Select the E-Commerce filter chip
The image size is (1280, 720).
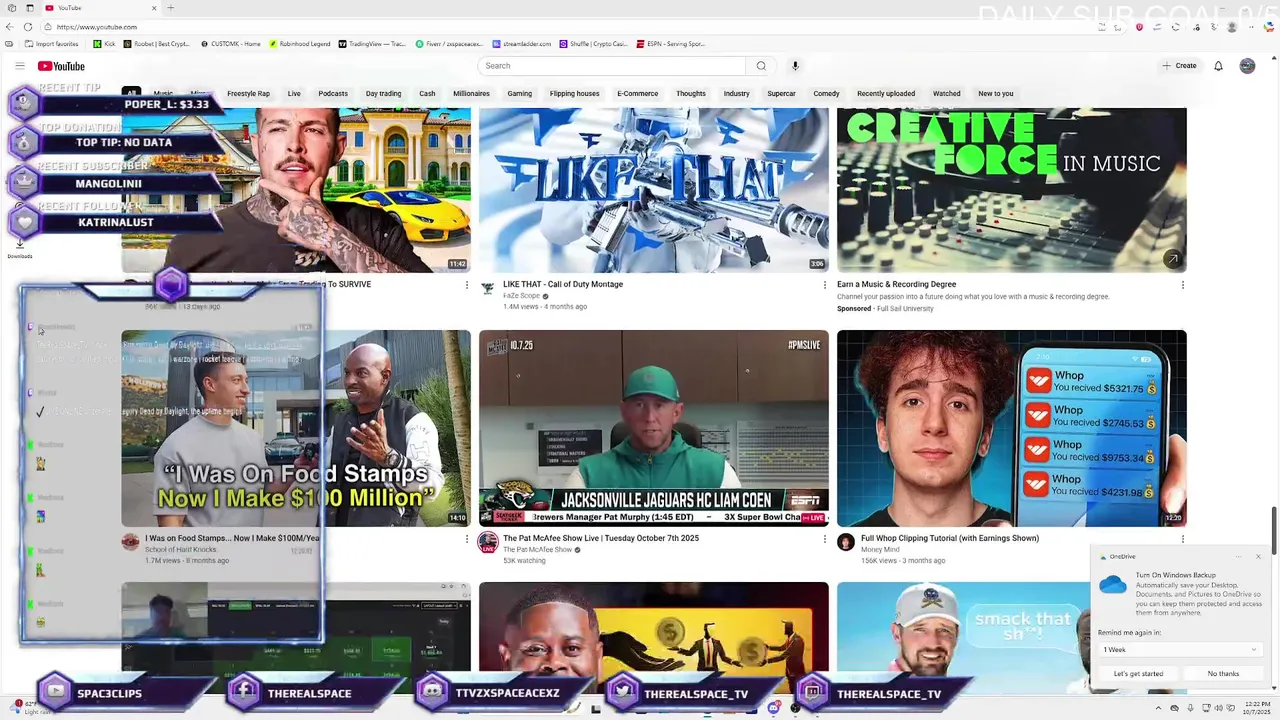click(637, 94)
